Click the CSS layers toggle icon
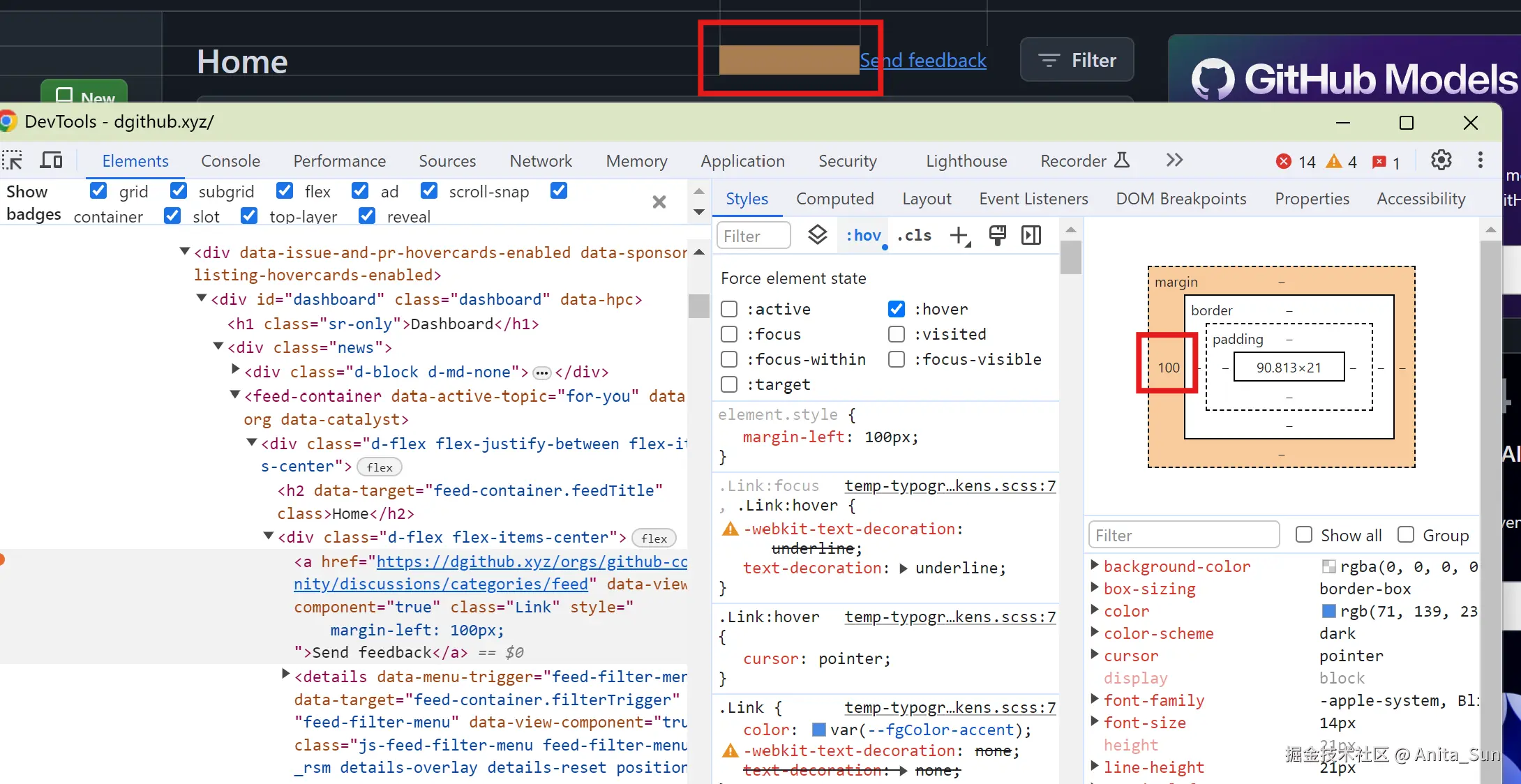The height and width of the screenshot is (784, 1521). (x=817, y=235)
